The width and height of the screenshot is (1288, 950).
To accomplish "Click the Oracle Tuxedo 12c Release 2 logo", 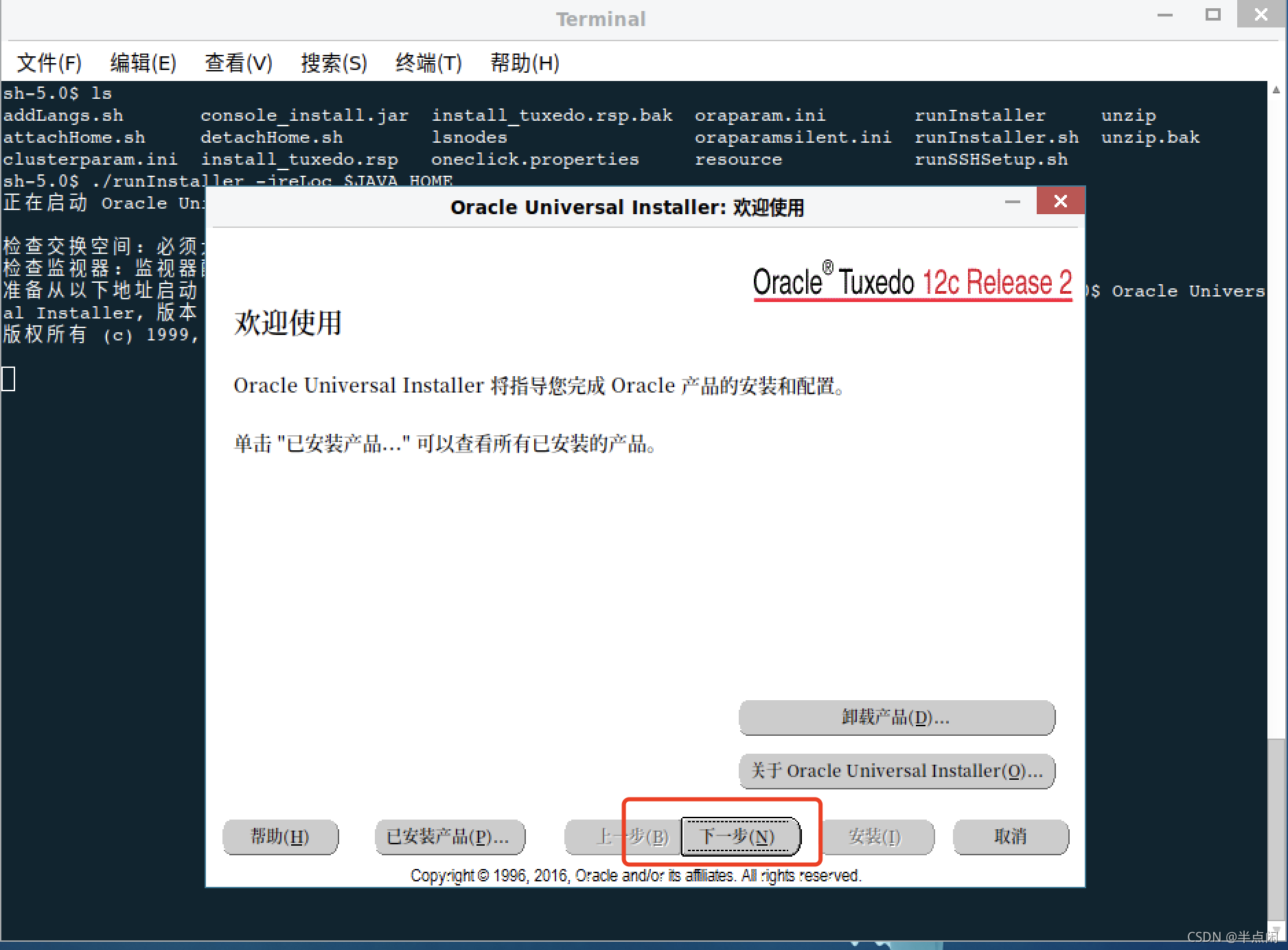I will click(x=912, y=282).
